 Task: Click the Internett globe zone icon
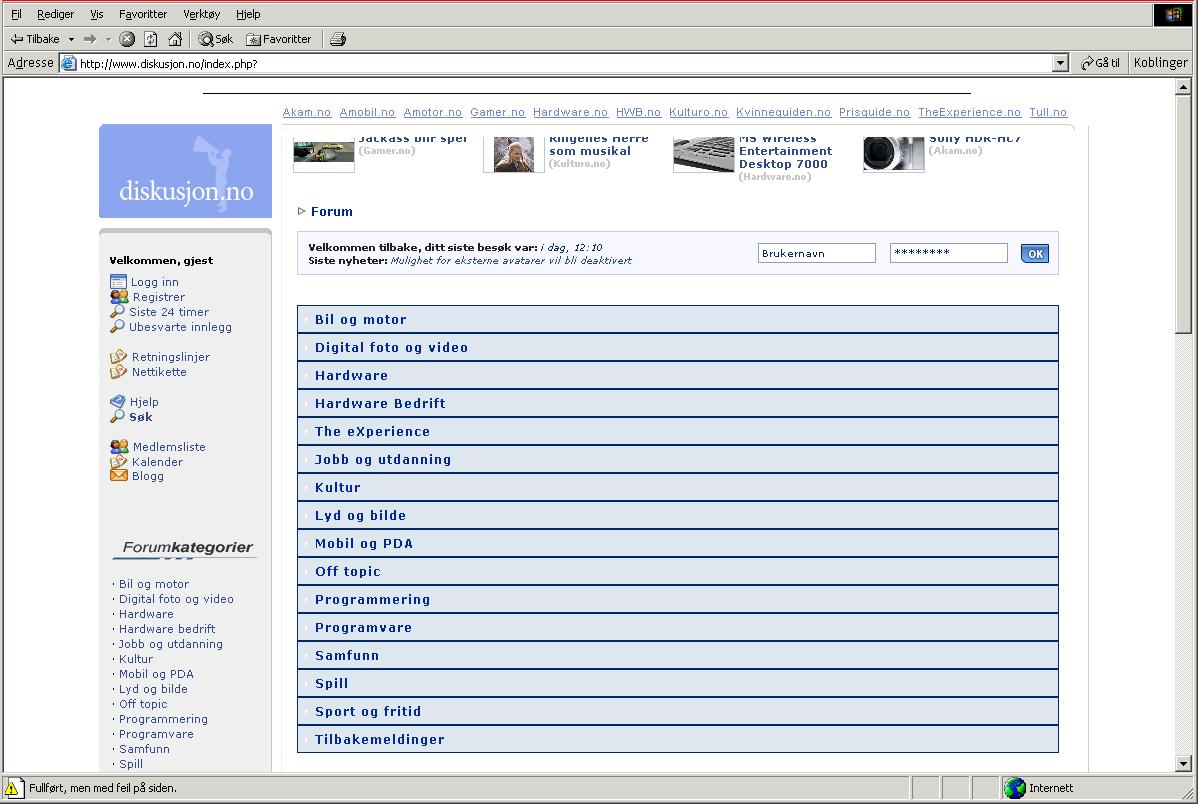tap(1015, 788)
